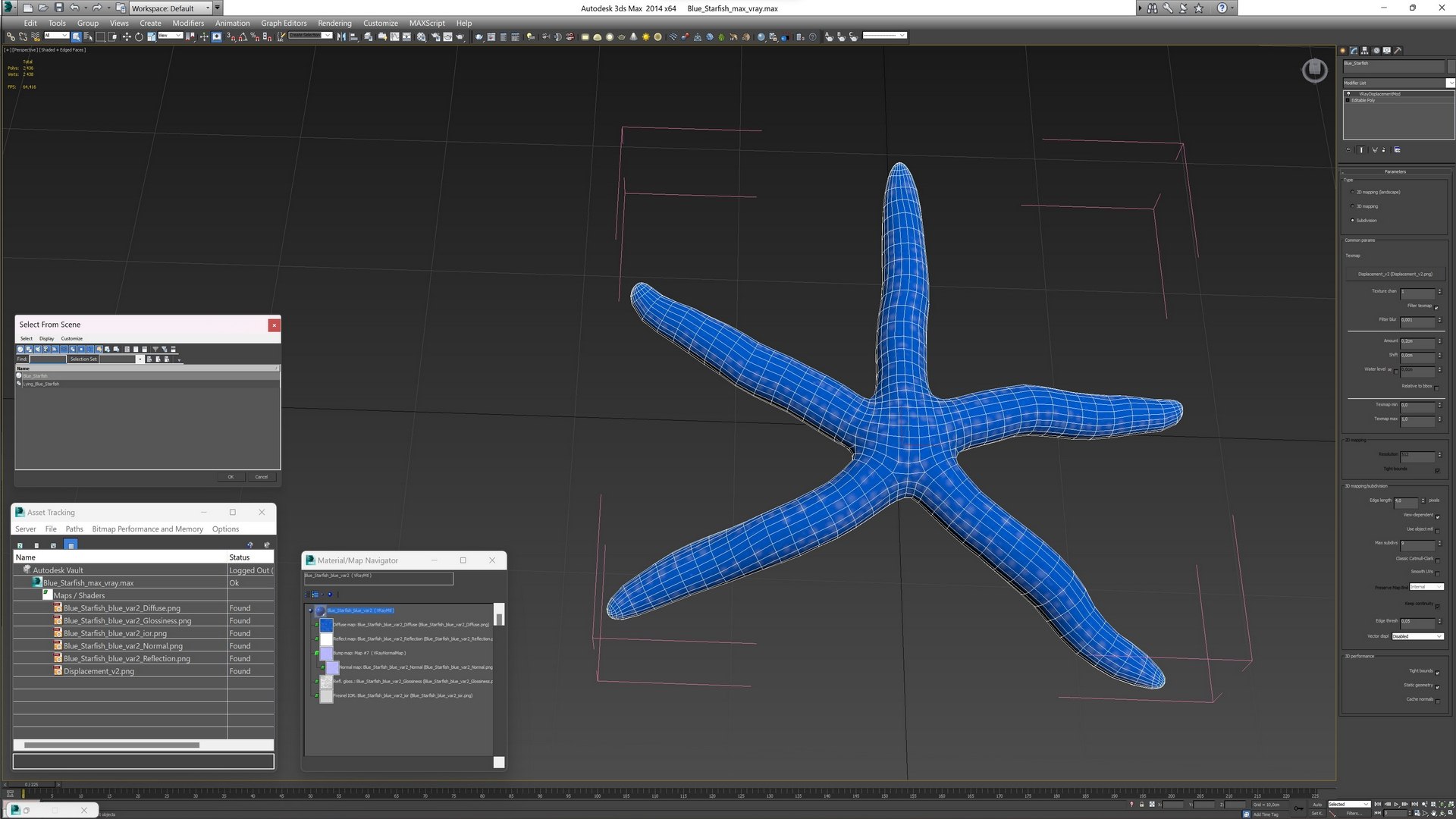Open the Graph Editors menu
The width and height of the screenshot is (1456, 819).
(284, 23)
